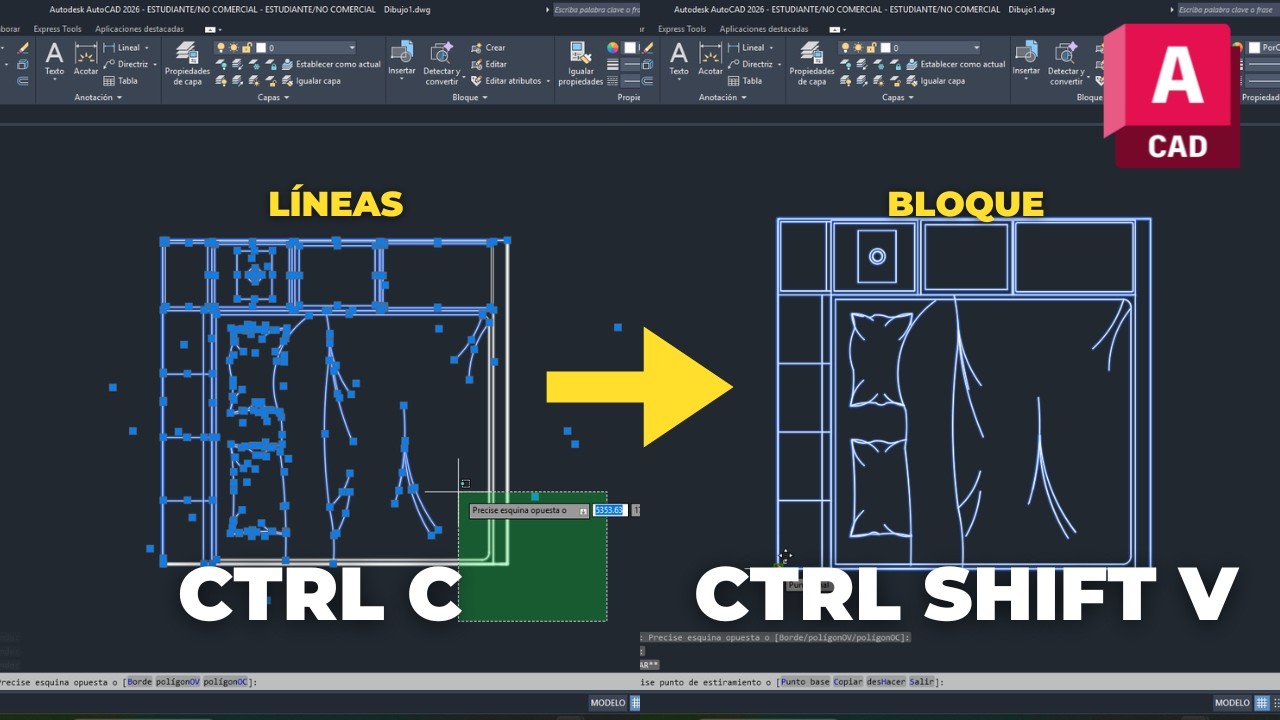Click the Tabla tool in right window
The image size is (1280, 720).
point(745,81)
